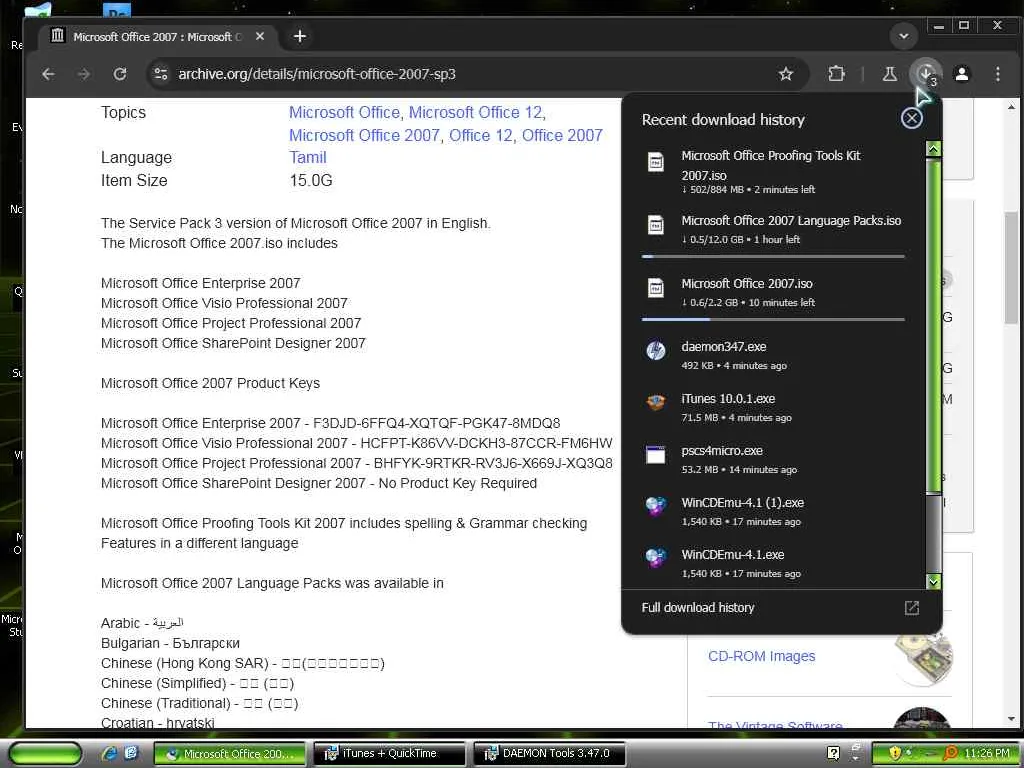Click the WinCDEmu-4.1.exe icon

[x=656, y=559]
